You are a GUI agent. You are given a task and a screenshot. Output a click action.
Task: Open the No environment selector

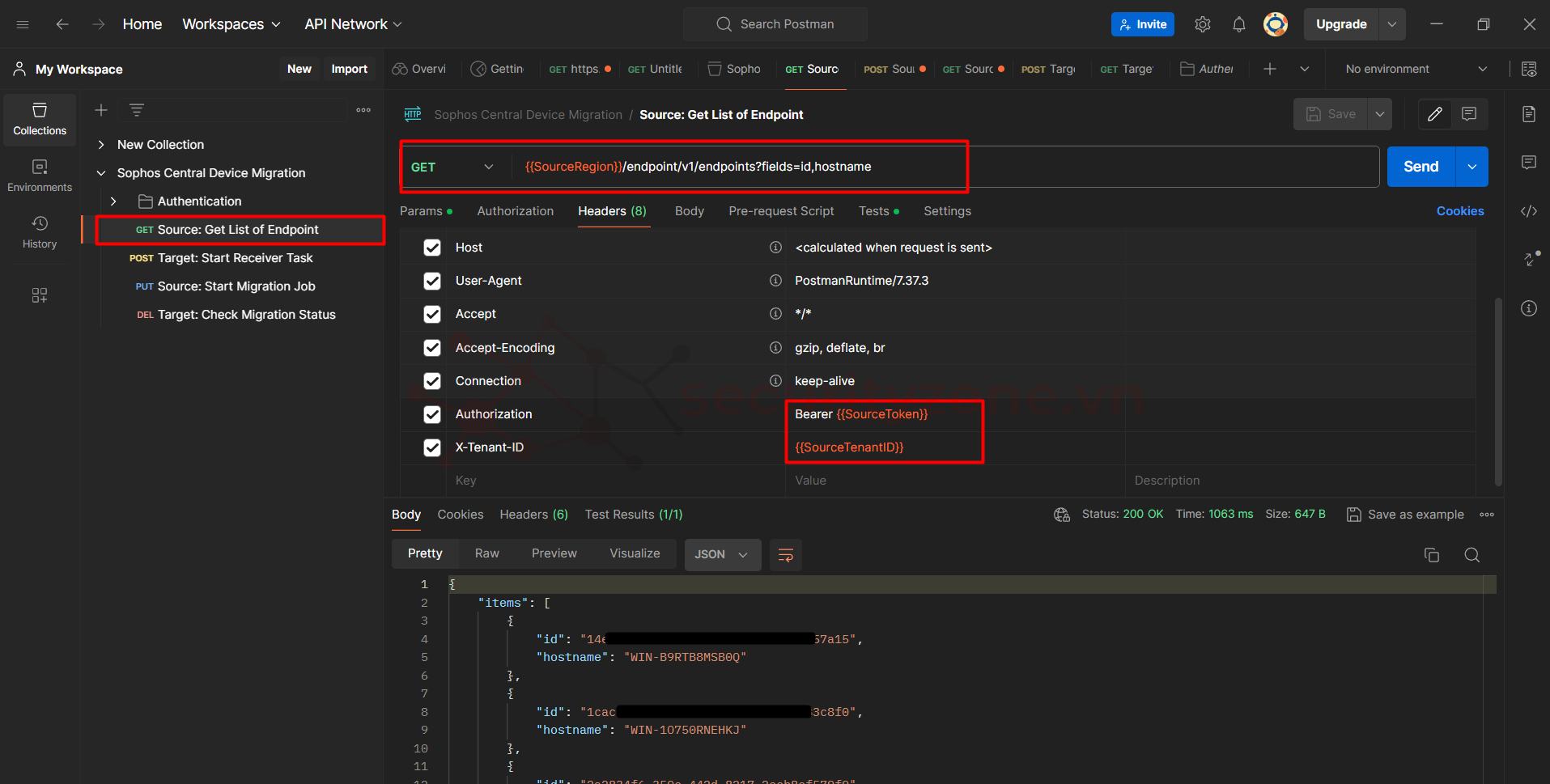[1416, 69]
